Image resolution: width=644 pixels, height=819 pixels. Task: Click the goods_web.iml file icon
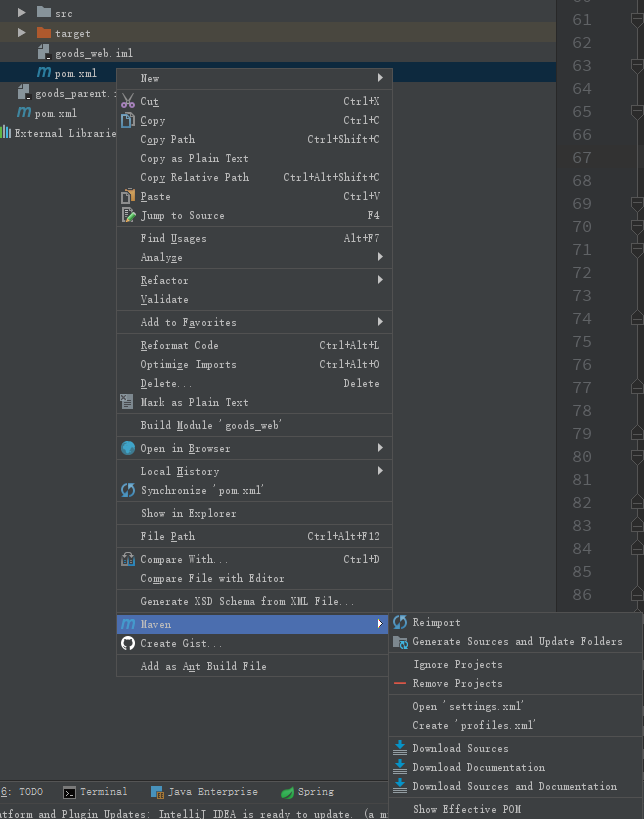44,52
